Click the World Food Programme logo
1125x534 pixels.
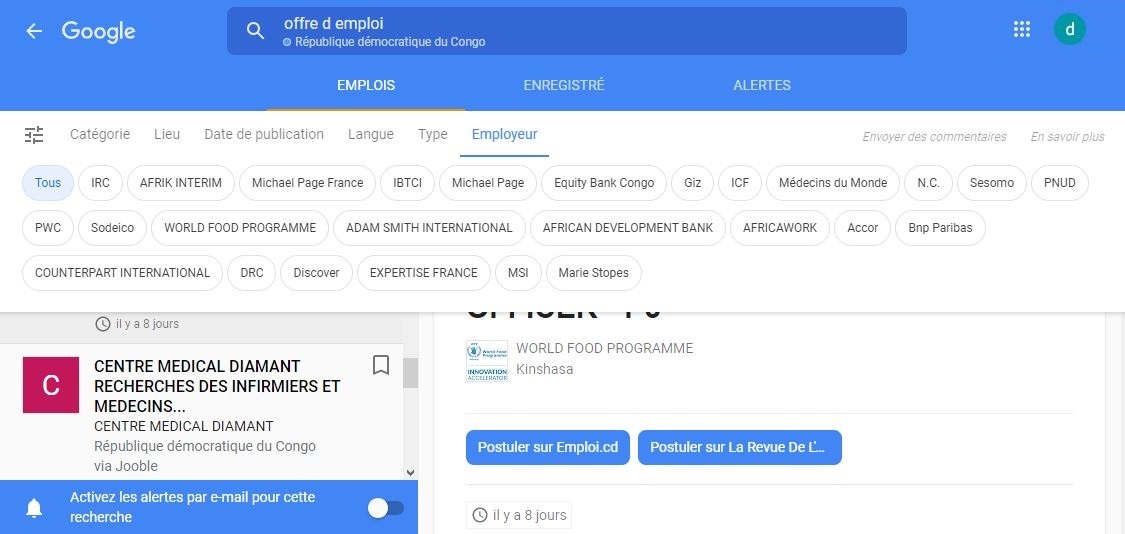point(486,360)
